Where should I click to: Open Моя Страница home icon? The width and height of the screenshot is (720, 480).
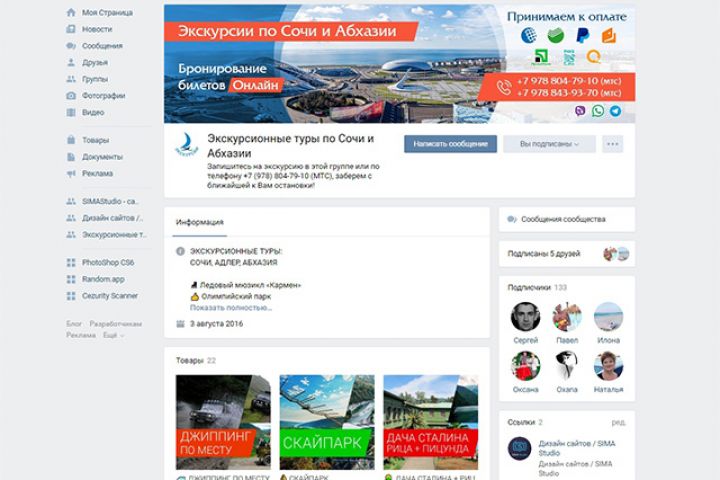click(x=71, y=12)
